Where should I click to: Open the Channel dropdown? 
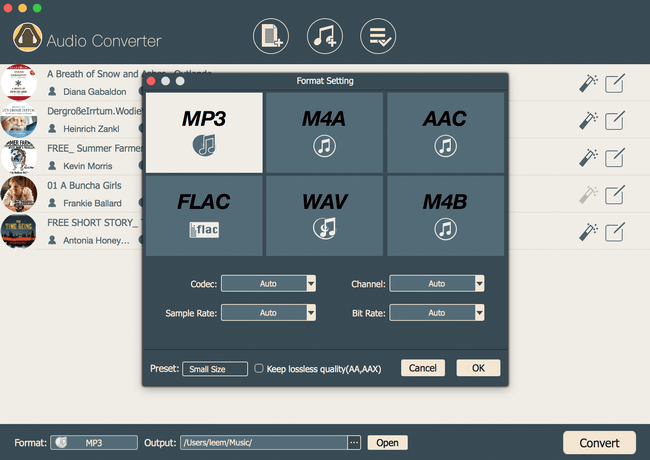[x=480, y=284]
